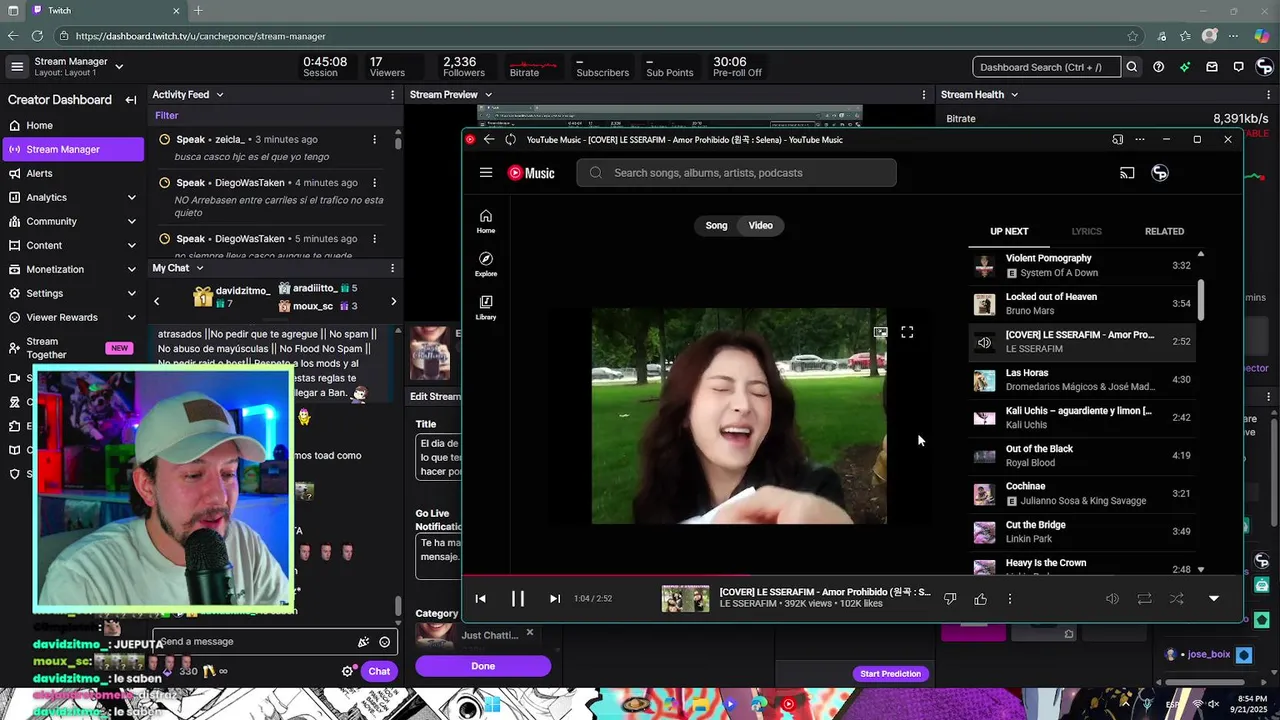Open options for DiegoWasTaken 4 minutes activity
Image resolution: width=1280 pixels, height=720 pixels.
coord(374,183)
